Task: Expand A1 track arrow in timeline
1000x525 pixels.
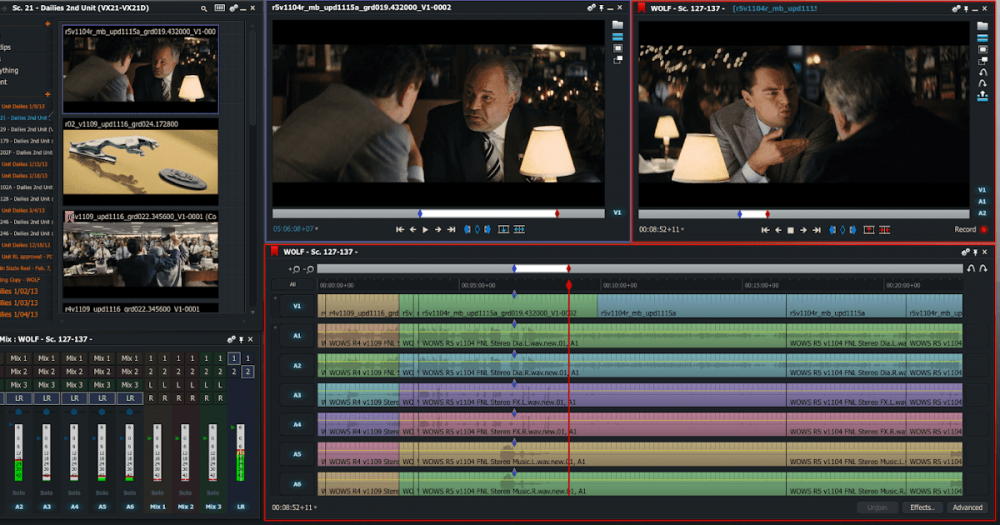Action: click(x=276, y=327)
